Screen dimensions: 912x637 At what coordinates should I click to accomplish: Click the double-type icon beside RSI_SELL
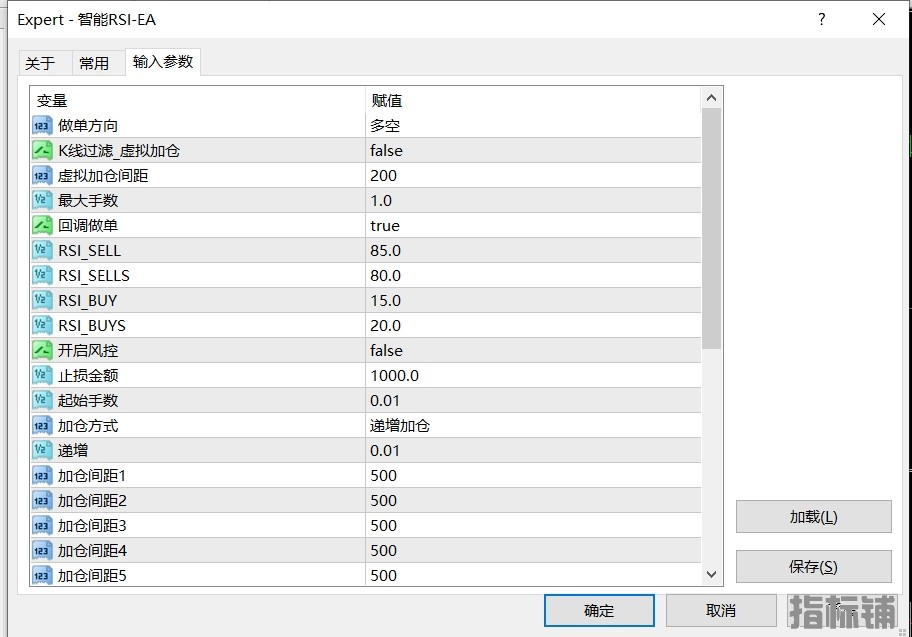point(42,250)
